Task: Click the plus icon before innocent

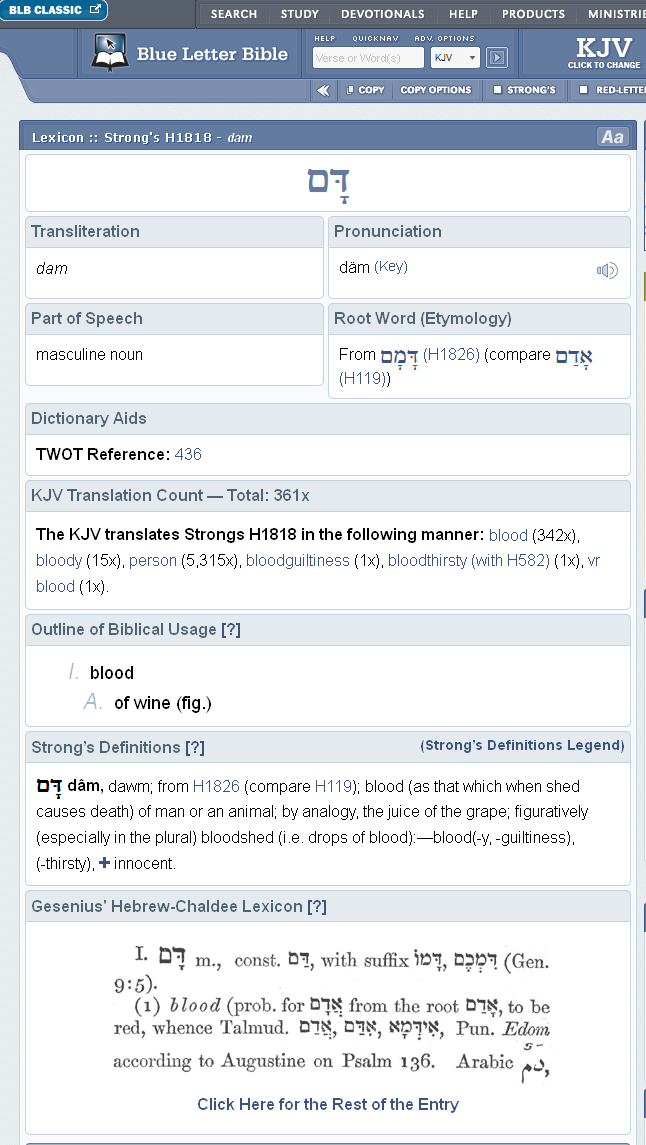Action: coord(105,863)
